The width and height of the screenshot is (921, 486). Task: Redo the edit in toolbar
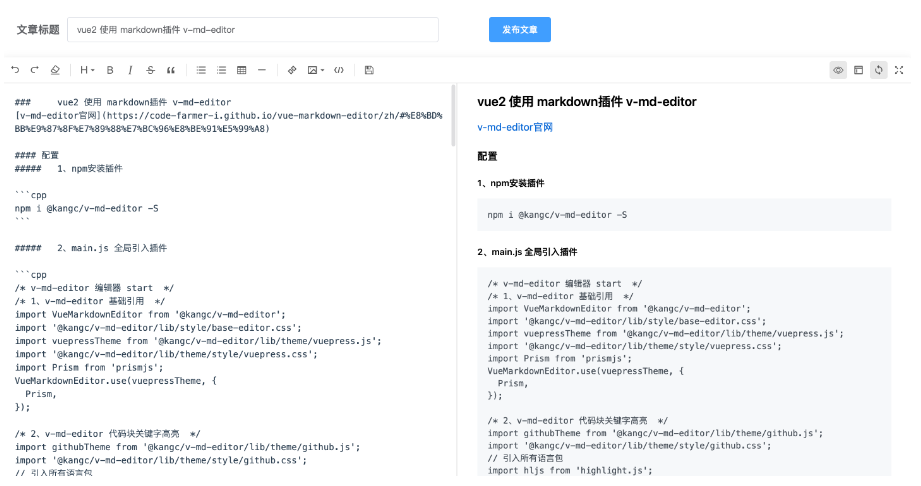coord(35,70)
